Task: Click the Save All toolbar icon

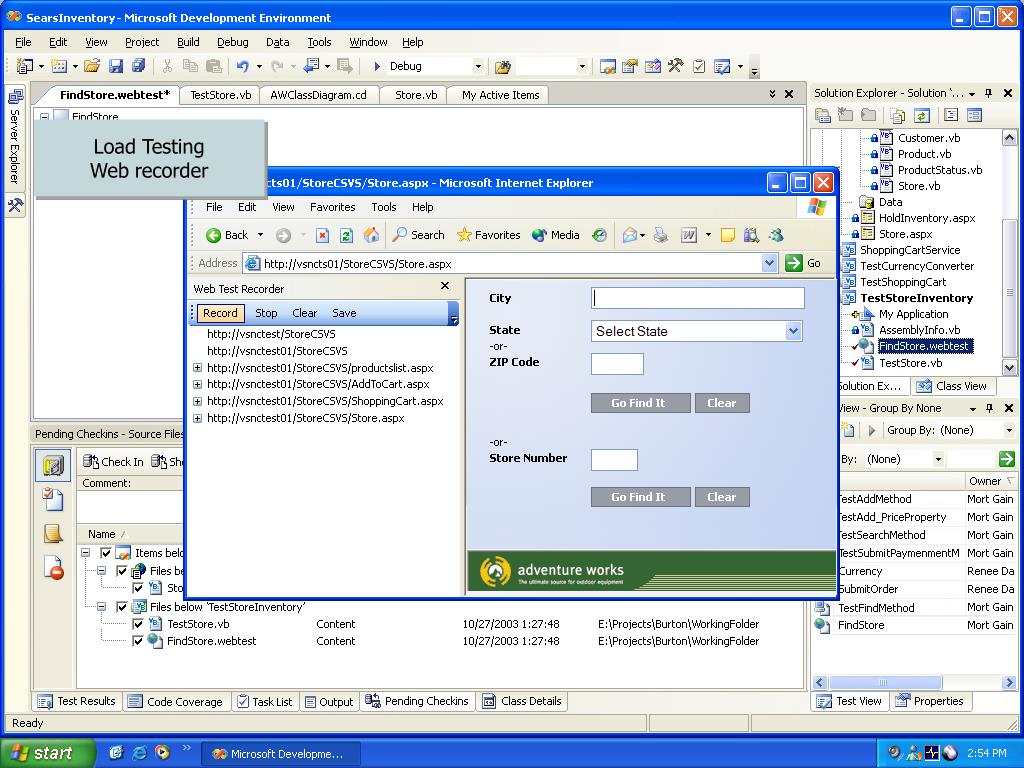Action: [138, 66]
